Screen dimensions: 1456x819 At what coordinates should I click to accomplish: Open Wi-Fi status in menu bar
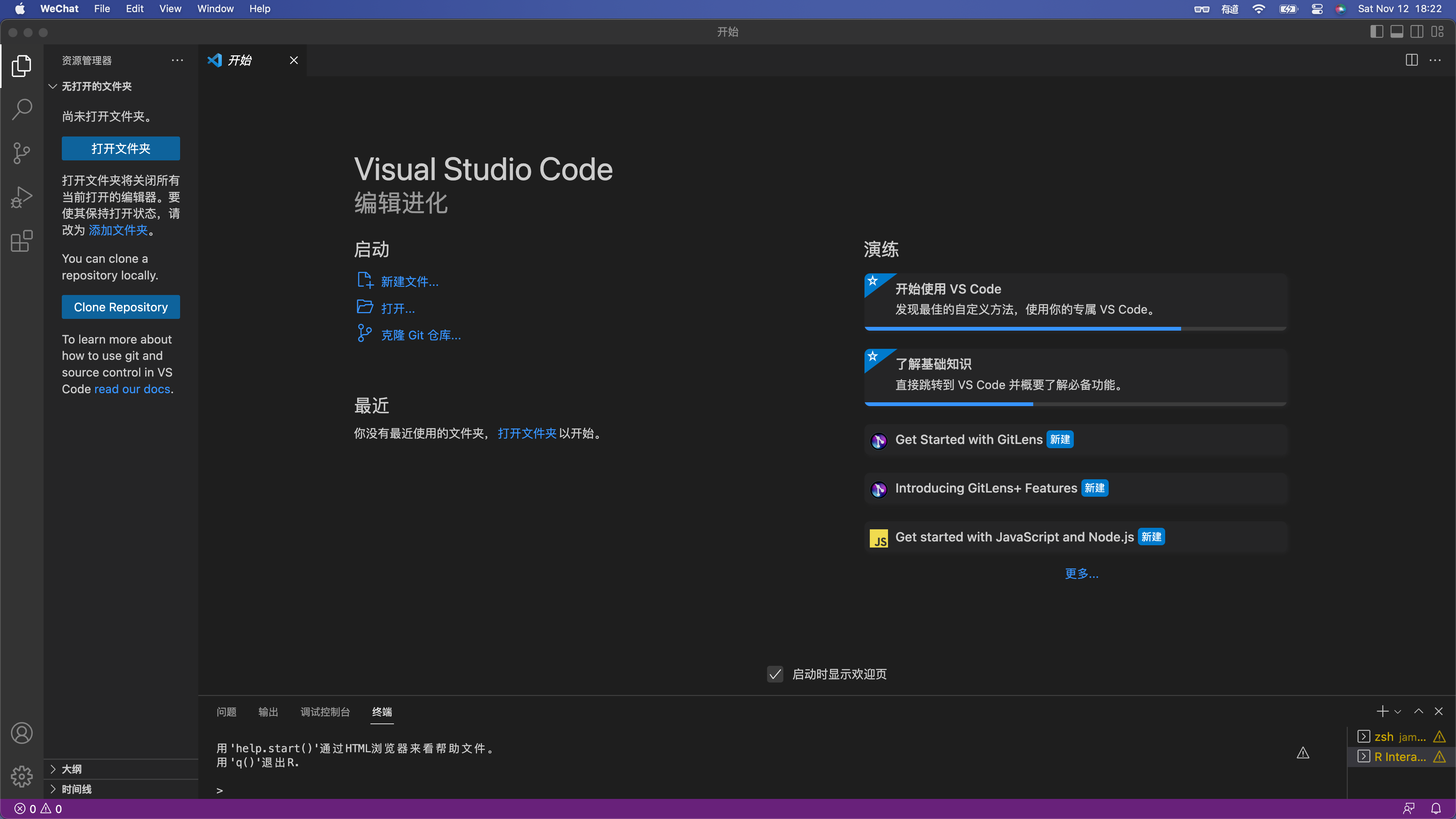(x=1258, y=8)
